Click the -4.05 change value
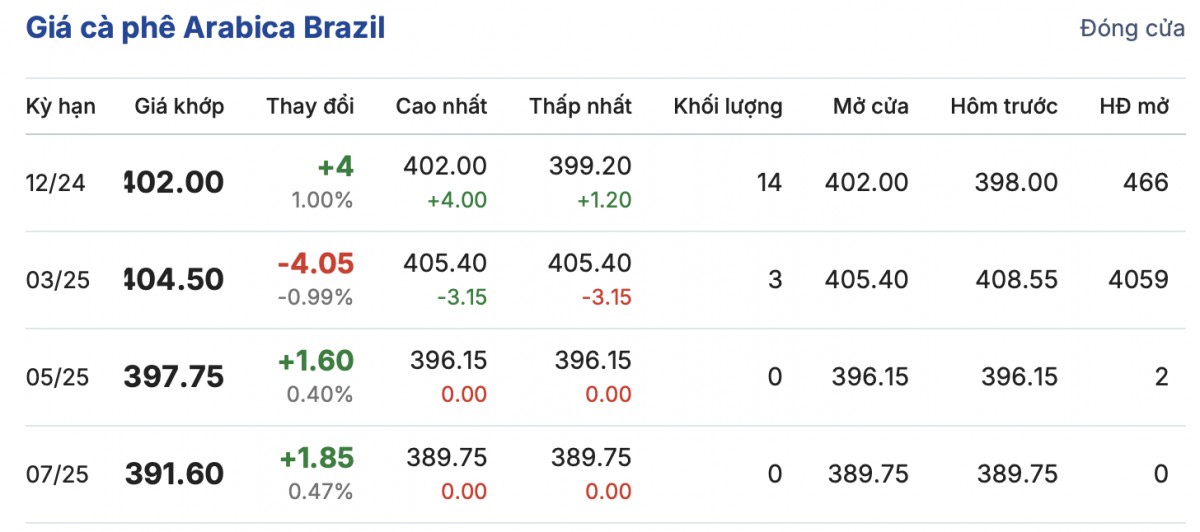 click(x=315, y=263)
